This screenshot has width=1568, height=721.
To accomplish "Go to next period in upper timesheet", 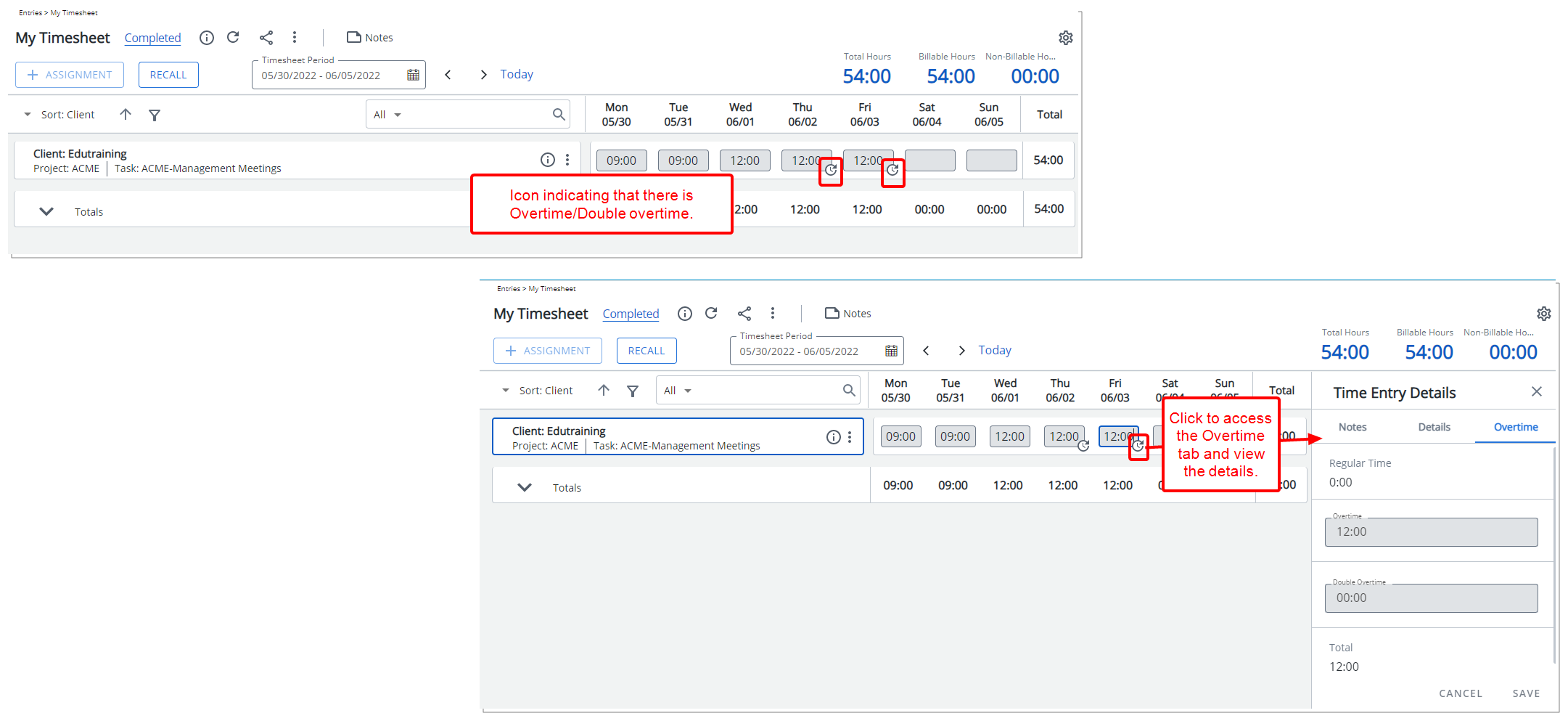I will point(484,75).
